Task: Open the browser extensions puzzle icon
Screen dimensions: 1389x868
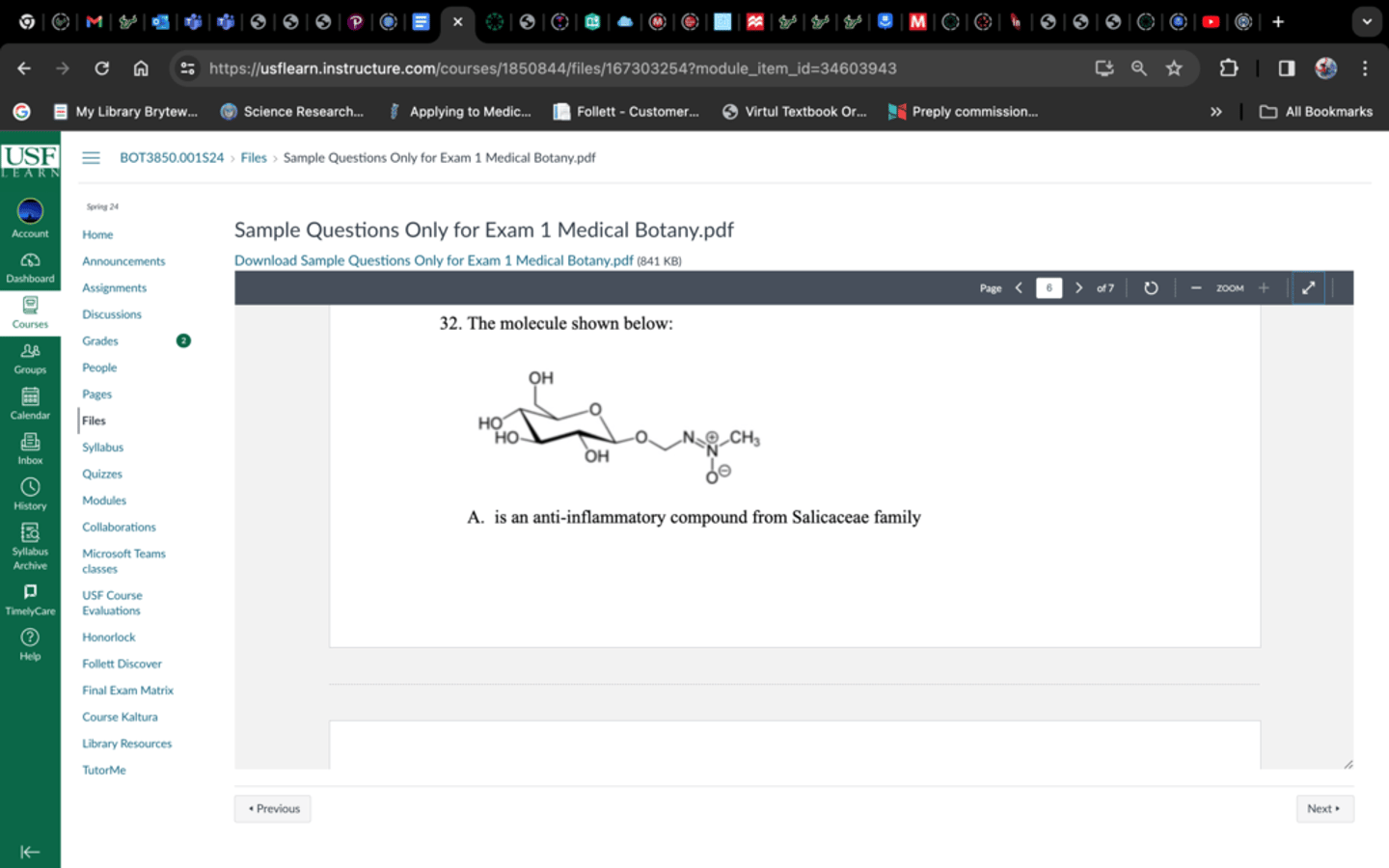Action: tap(1228, 68)
